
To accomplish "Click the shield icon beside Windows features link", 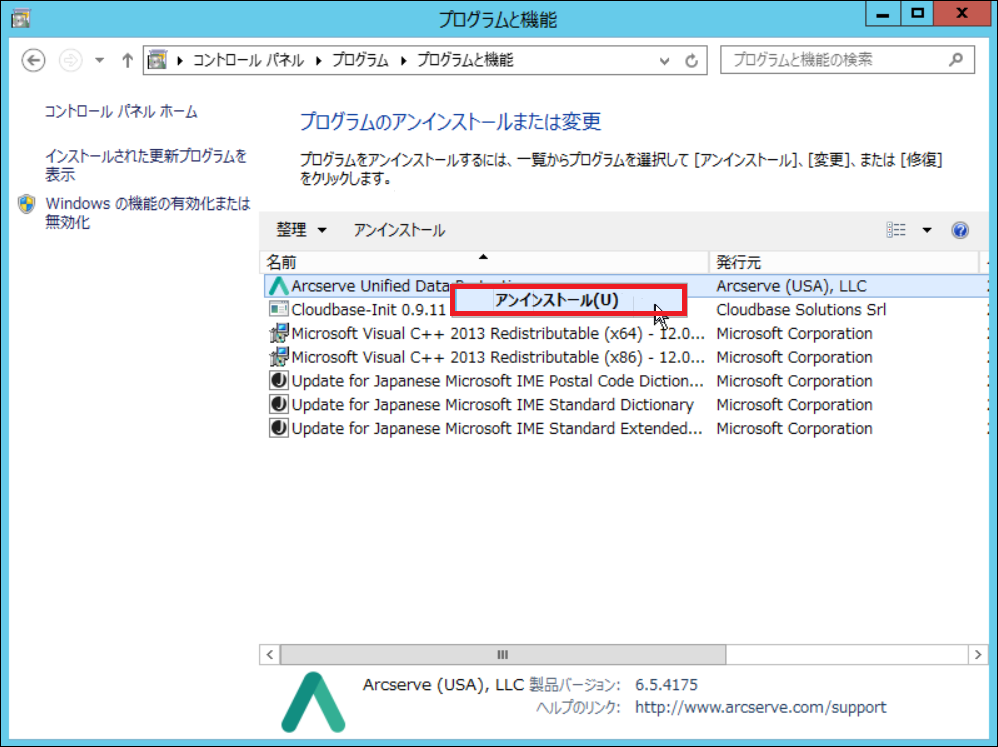I will (x=27, y=204).
